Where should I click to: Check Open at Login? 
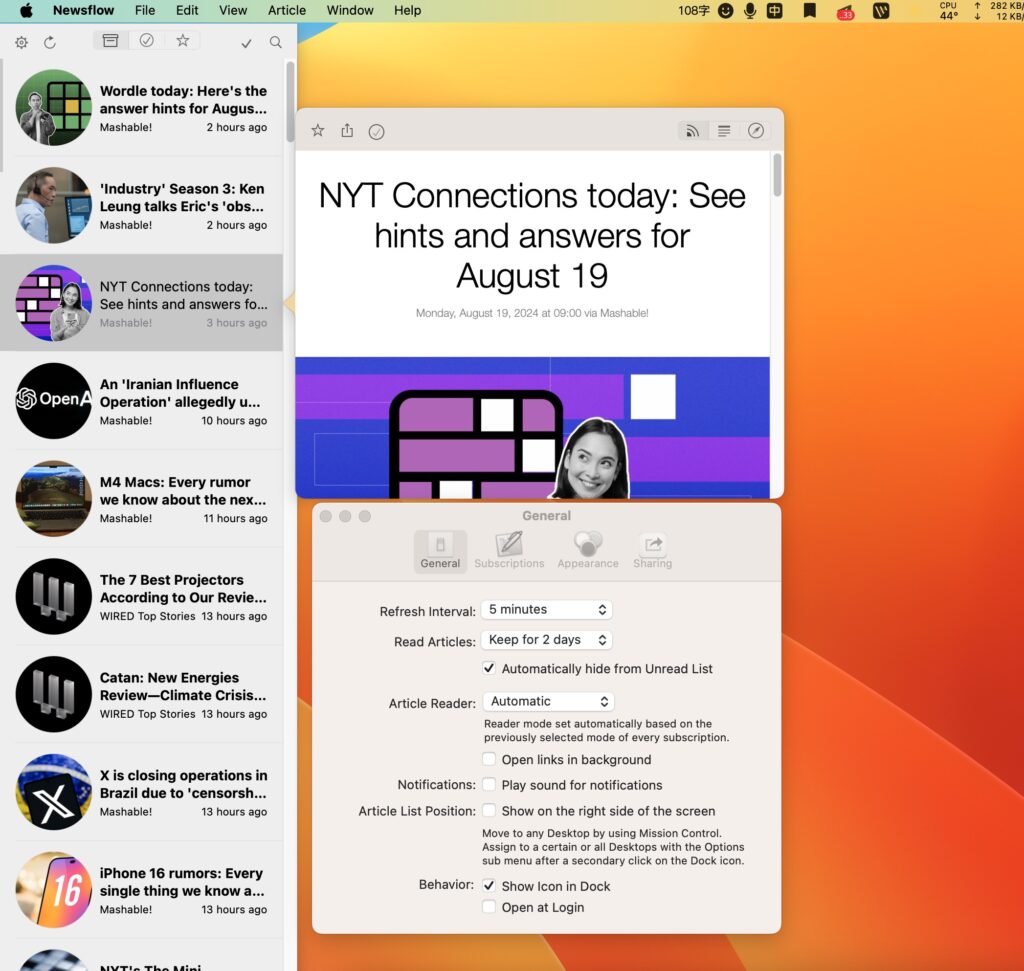pyautogui.click(x=489, y=907)
